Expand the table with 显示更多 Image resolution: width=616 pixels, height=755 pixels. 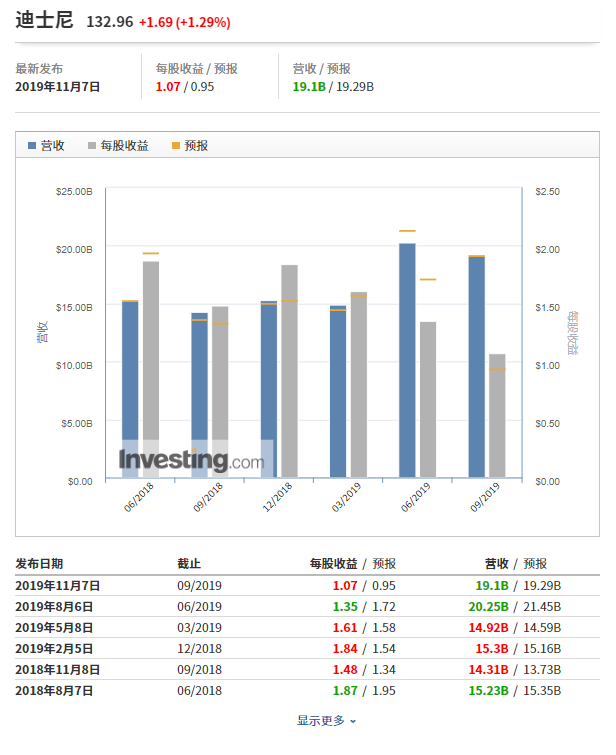coord(326,720)
